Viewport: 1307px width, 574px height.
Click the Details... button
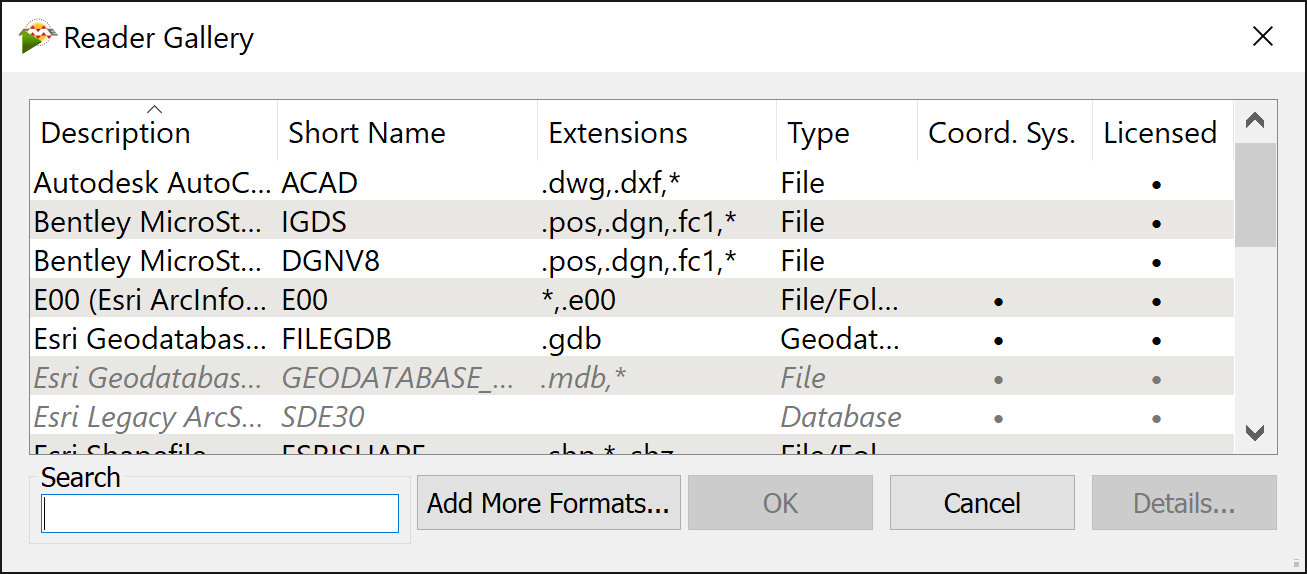1184,502
